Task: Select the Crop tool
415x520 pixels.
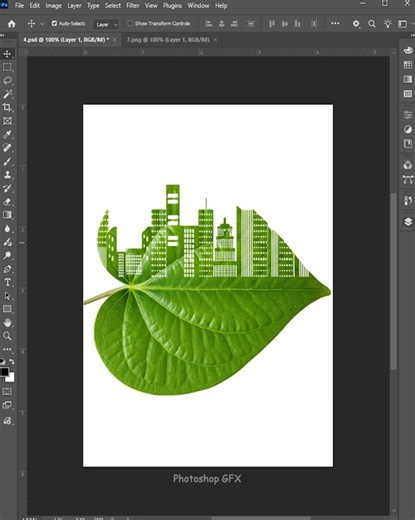Action: coord(7,107)
